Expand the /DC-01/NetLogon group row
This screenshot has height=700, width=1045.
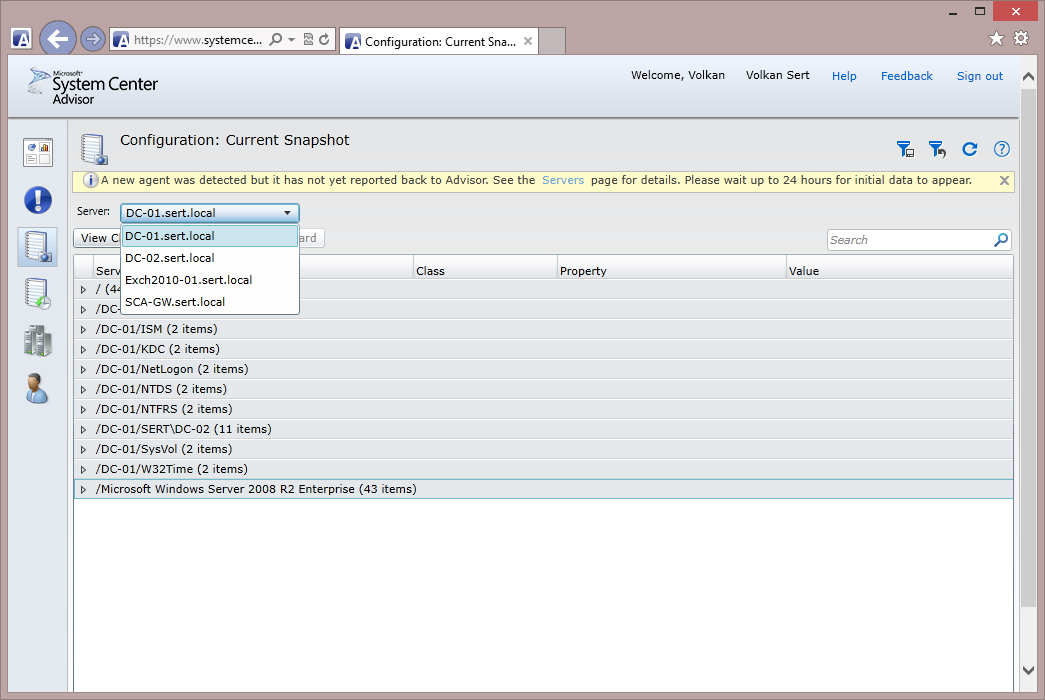[x=84, y=370]
